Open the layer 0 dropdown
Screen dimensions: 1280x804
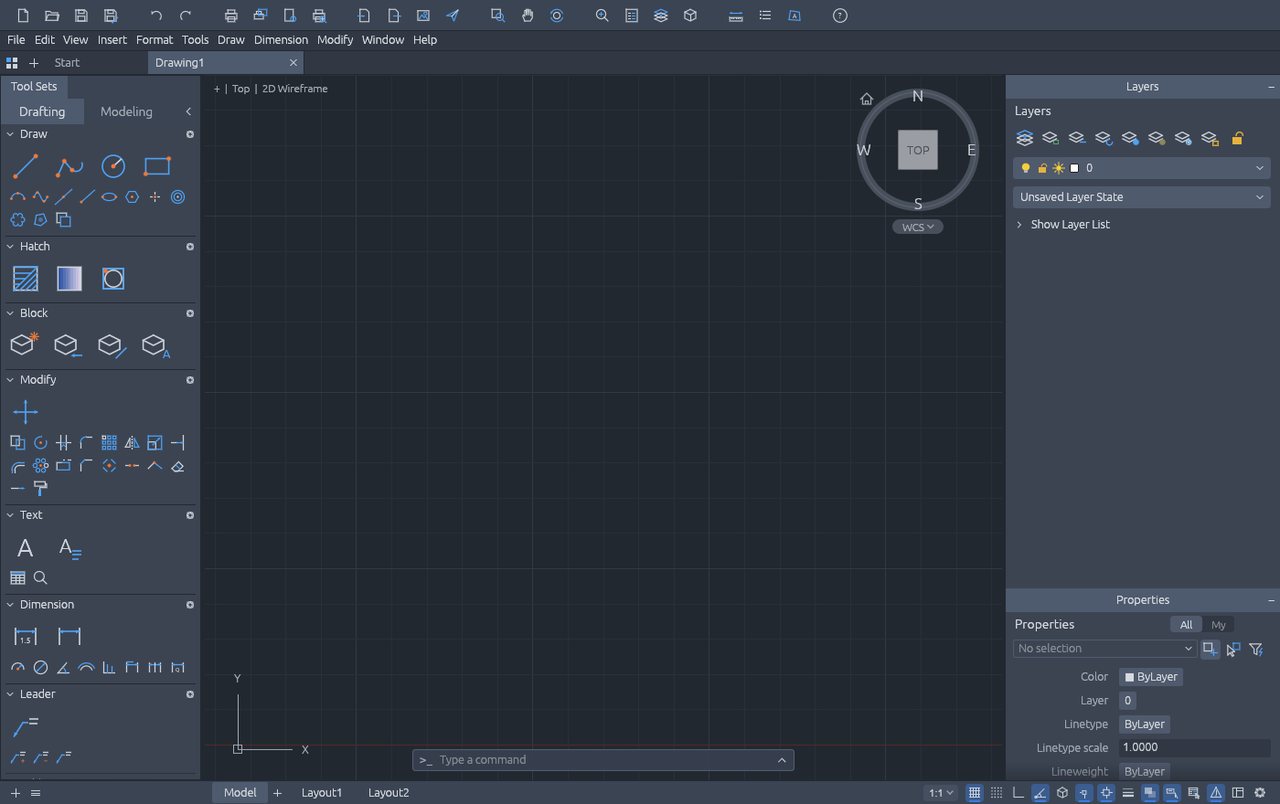point(1259,168)
